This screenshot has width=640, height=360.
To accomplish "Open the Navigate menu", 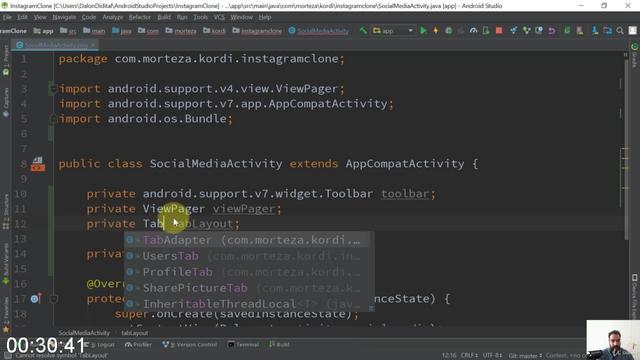I will click(x=64, y=17).
